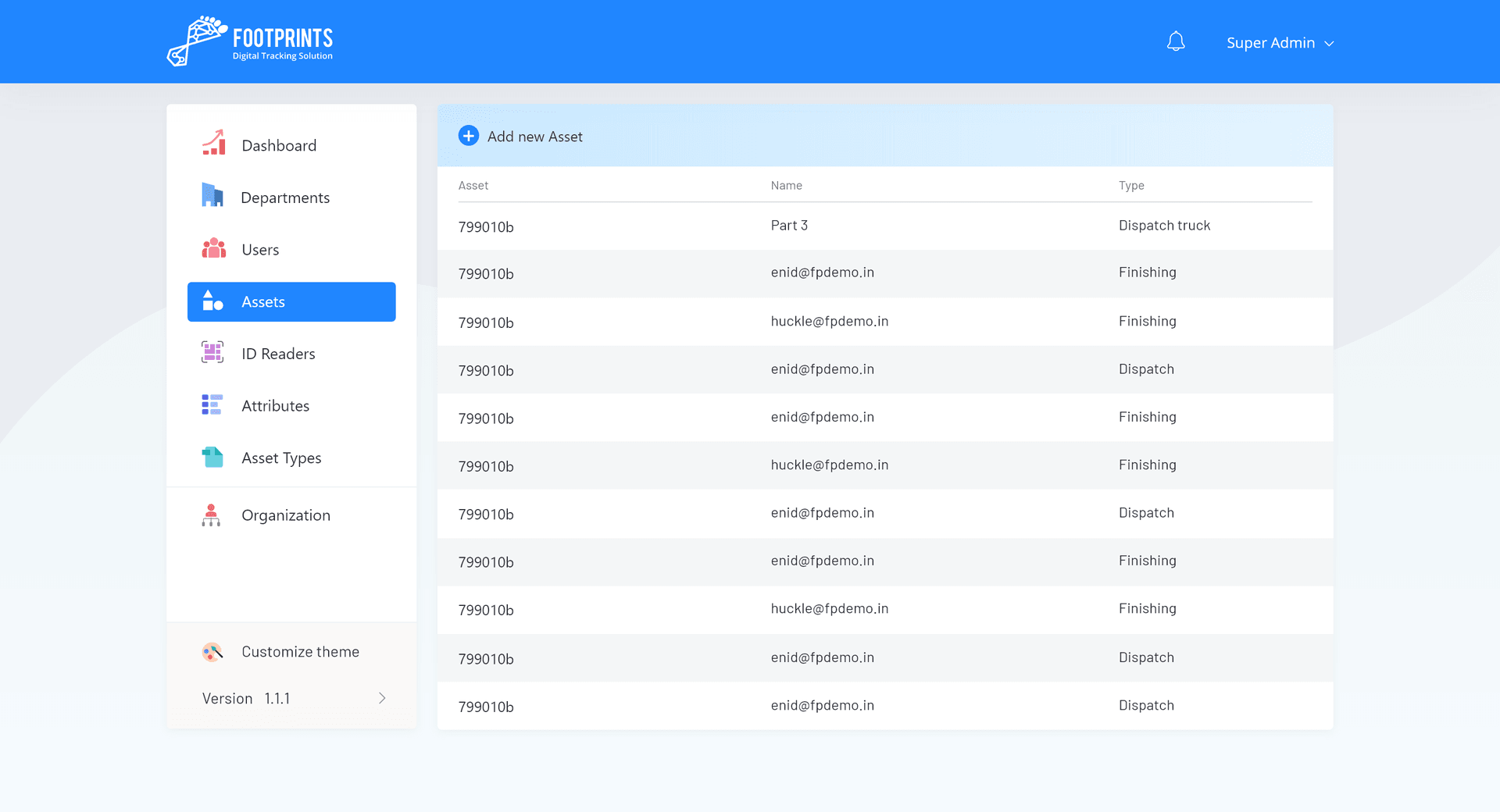Click the Asset Types box icon
Image resolution: width=1500 pixels, height=812 pixels.
(212, 457)
